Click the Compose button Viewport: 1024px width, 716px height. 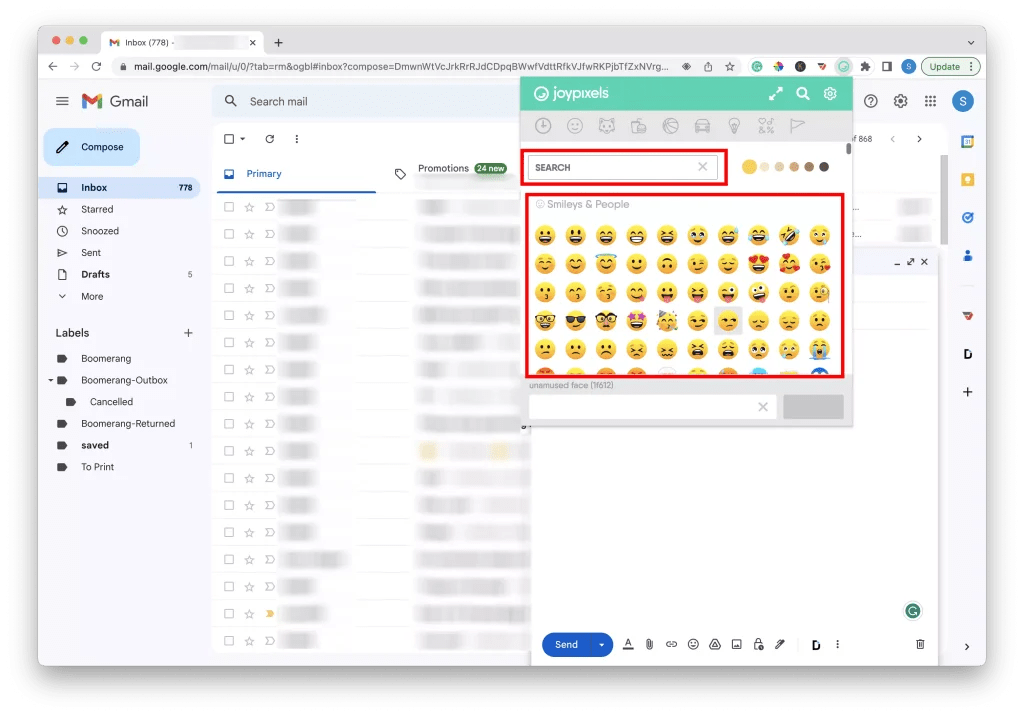(x=91, y=146)
